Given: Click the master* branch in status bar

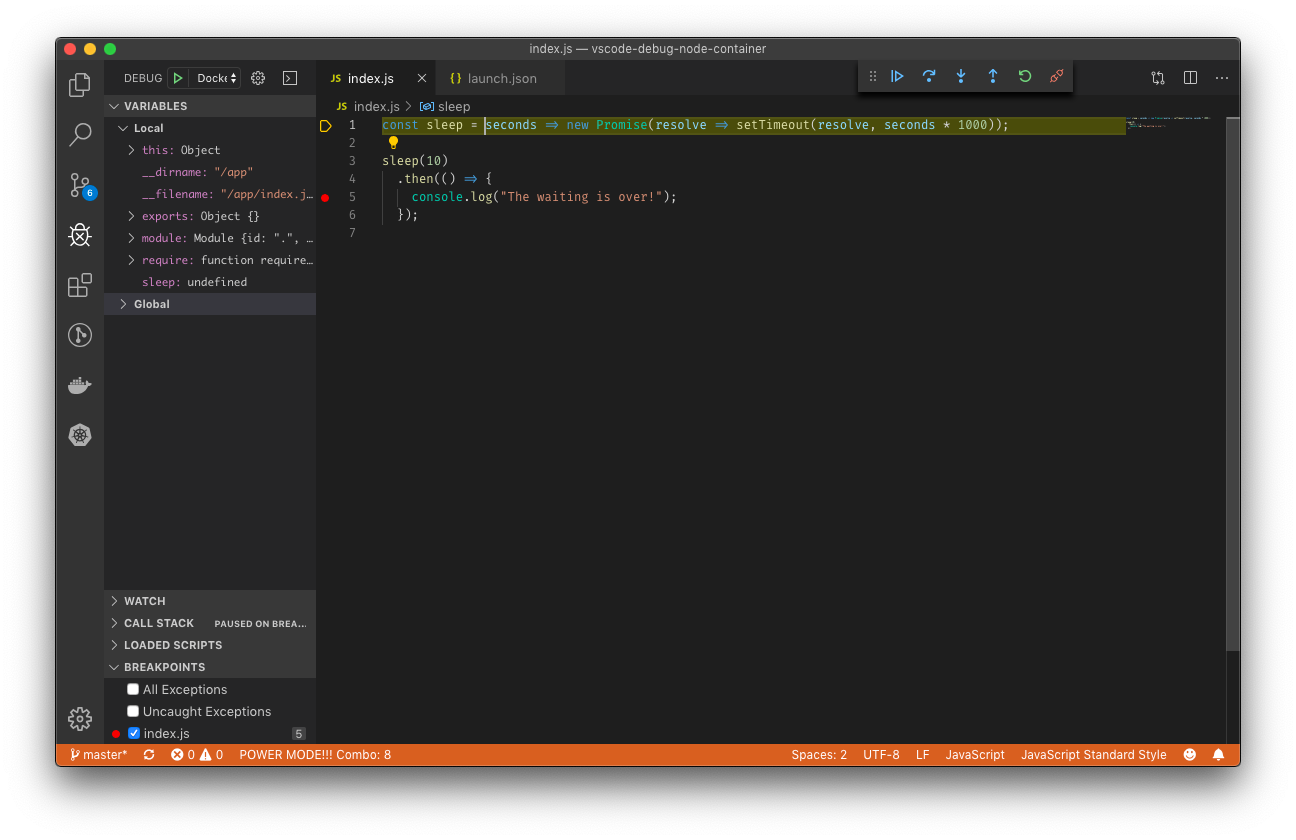Looking at the screenshot, I should [x=99, y=755].
